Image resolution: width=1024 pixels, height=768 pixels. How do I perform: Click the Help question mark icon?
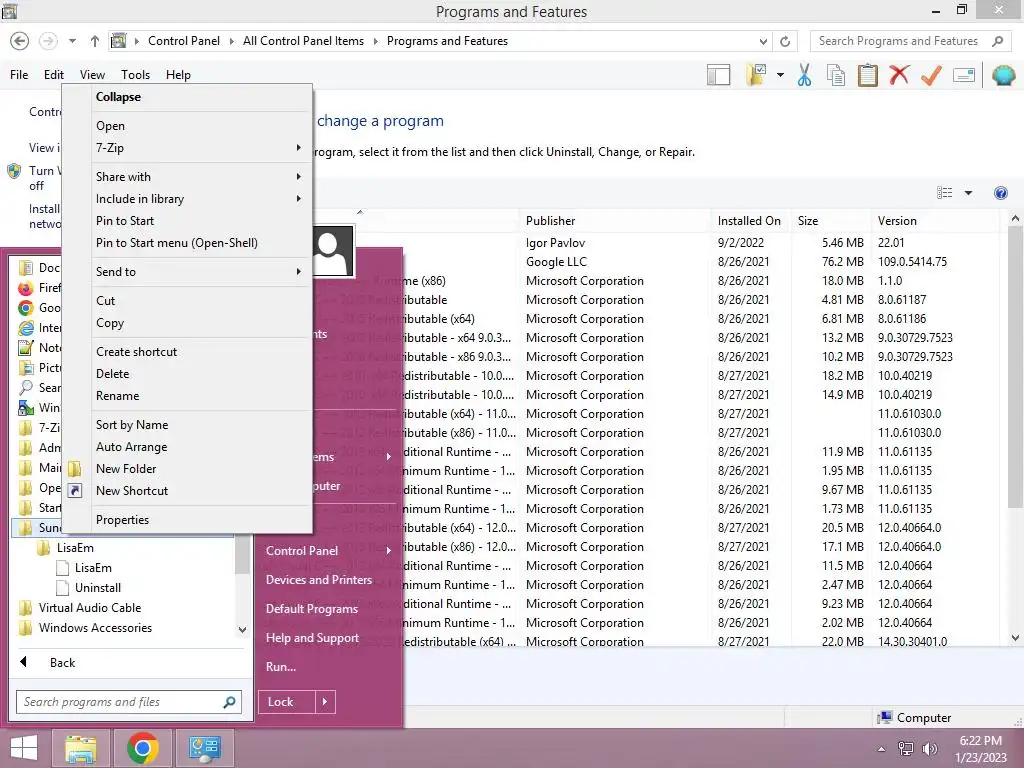[1000, 193]
